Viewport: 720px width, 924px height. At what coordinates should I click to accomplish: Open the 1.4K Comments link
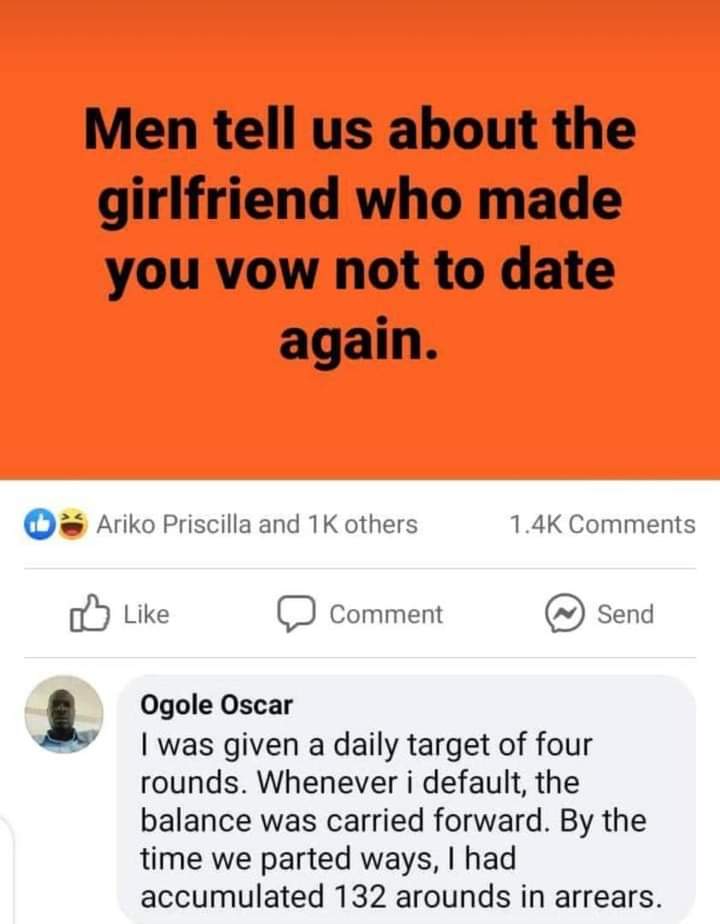pyautogui.click(x=602, y=524)
